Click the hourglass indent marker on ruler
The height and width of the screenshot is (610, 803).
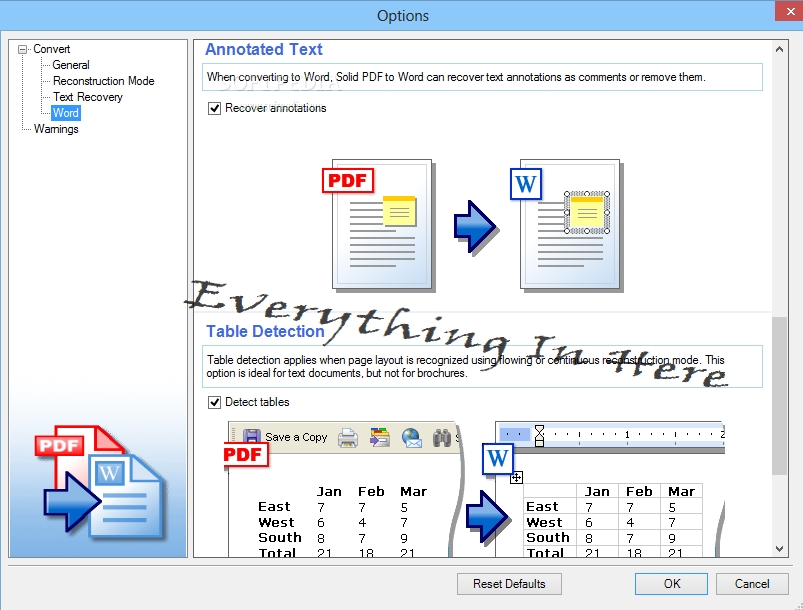click(539, 435)
